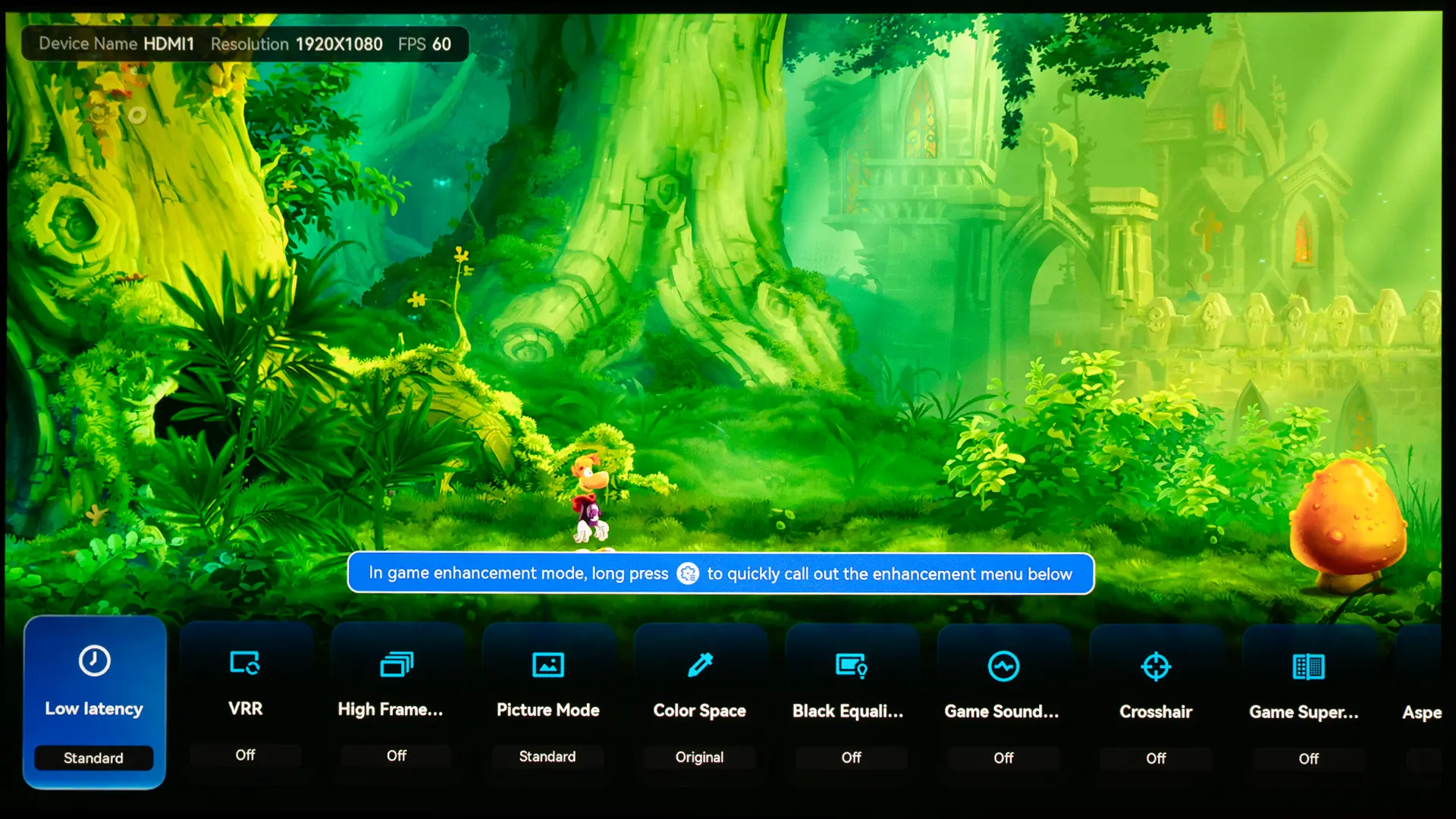This screenshot has height=819, width=1456.
Task: Open the Black Equali... label
Action: [x=848, y=711]
